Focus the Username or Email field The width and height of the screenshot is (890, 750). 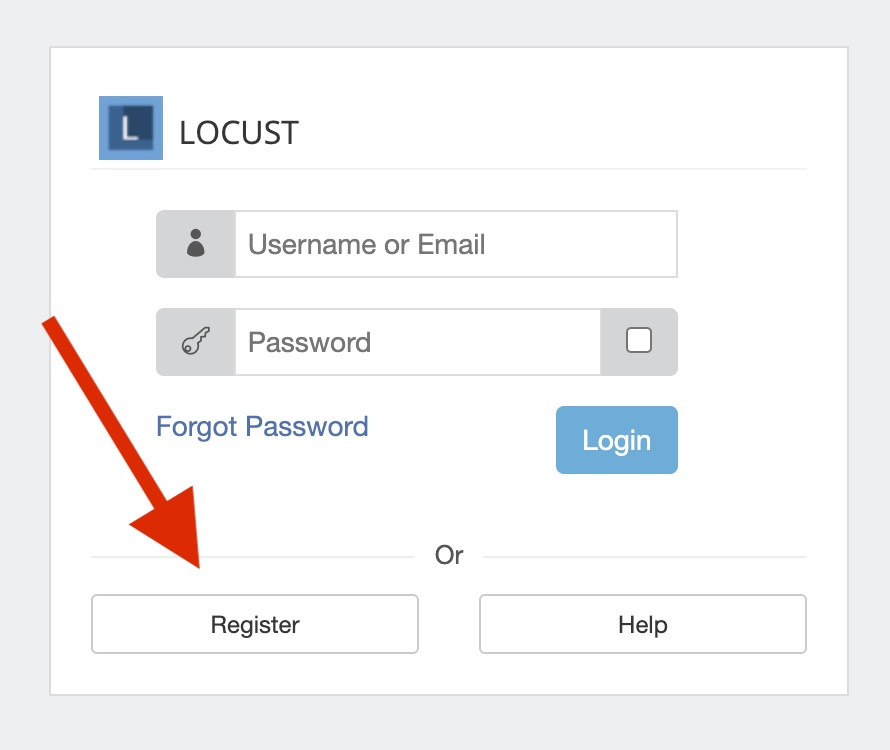[455, 244]
